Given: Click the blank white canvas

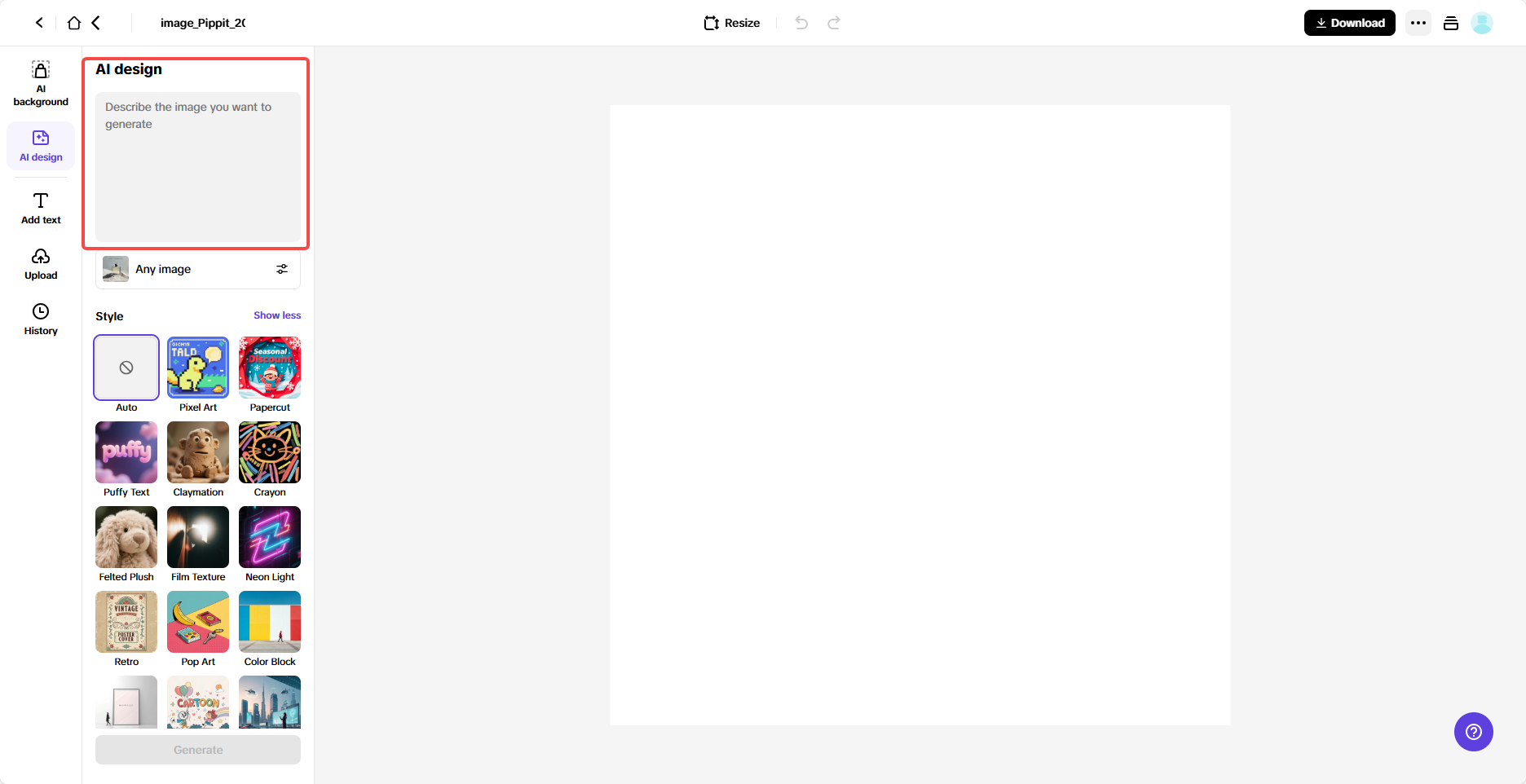Looking at the screenshot, I should [x=920, y=415].
